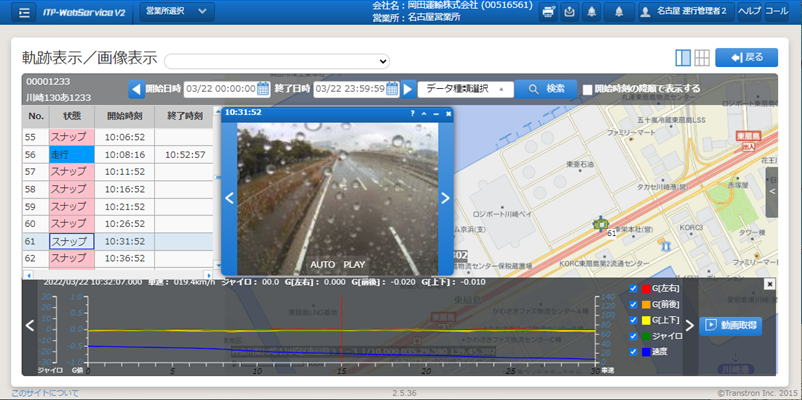Open the hamburger menu in the header
This screenshot has height=400, width=802.
click(x=24, y=11)
